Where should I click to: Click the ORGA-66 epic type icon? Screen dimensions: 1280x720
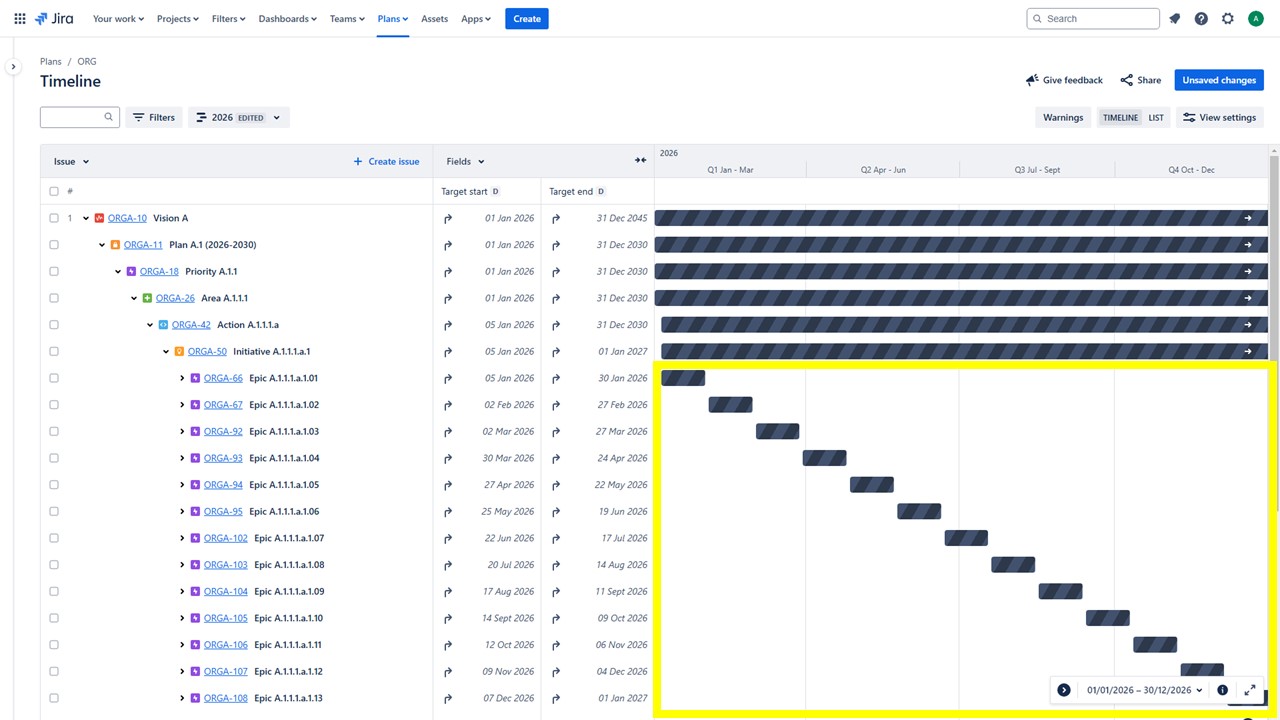(x=195, y=378)
